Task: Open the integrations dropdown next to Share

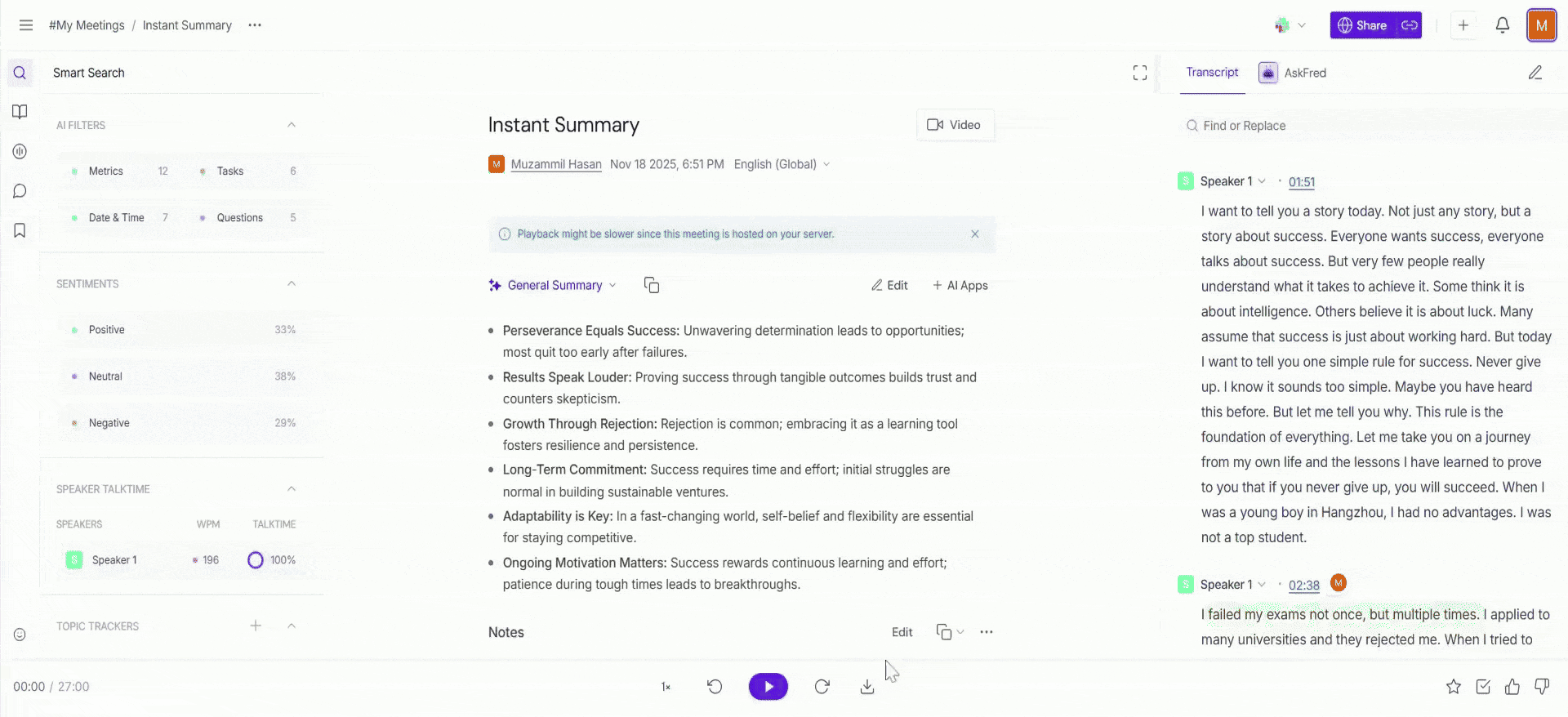Action: click(x=1290, y=25)
